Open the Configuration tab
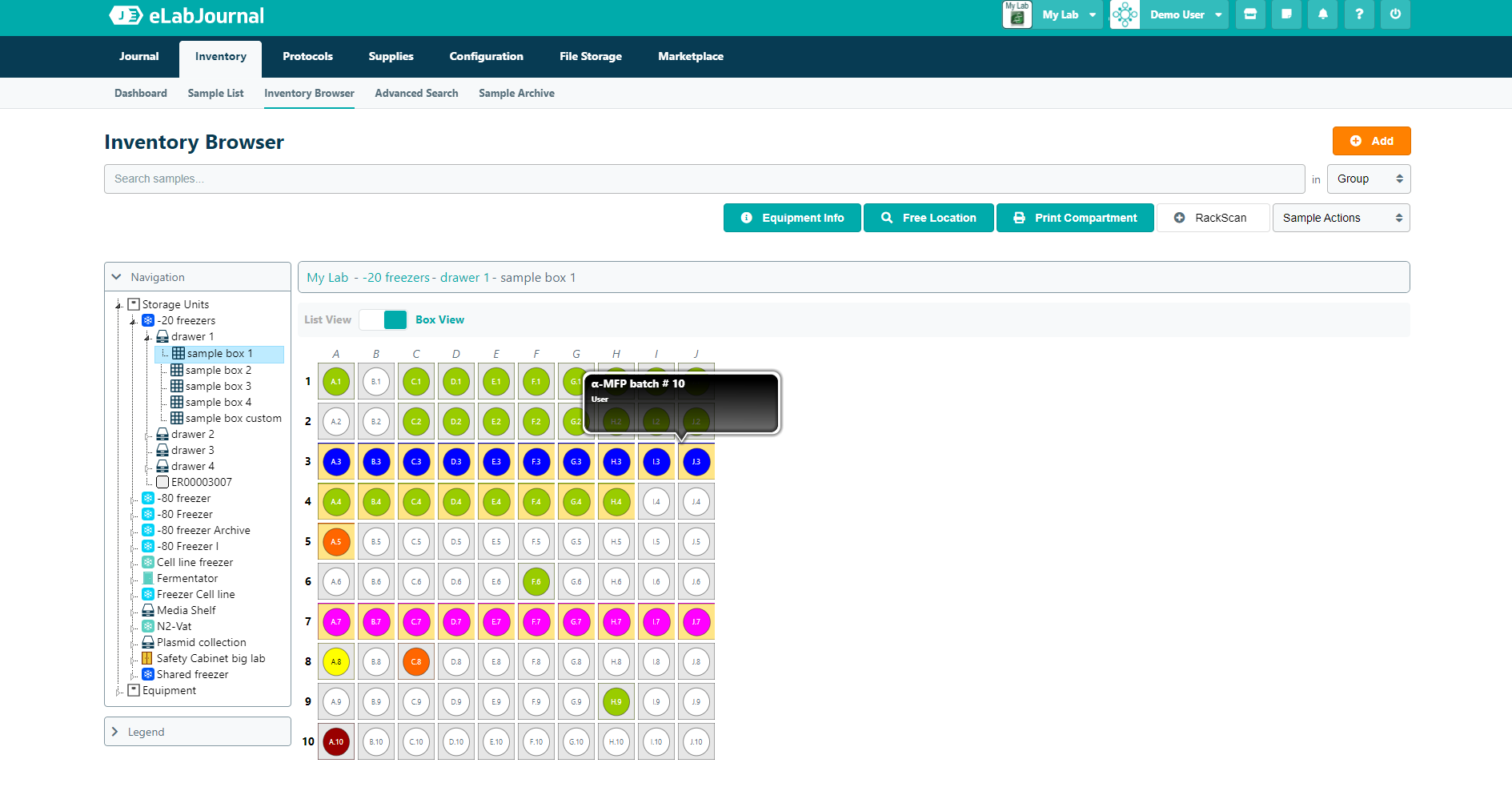This screenshot has height=787, width=1512. (486, 56)
